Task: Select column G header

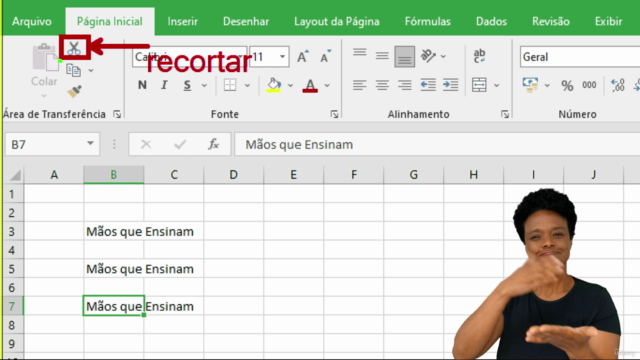Action: point(413,175)
